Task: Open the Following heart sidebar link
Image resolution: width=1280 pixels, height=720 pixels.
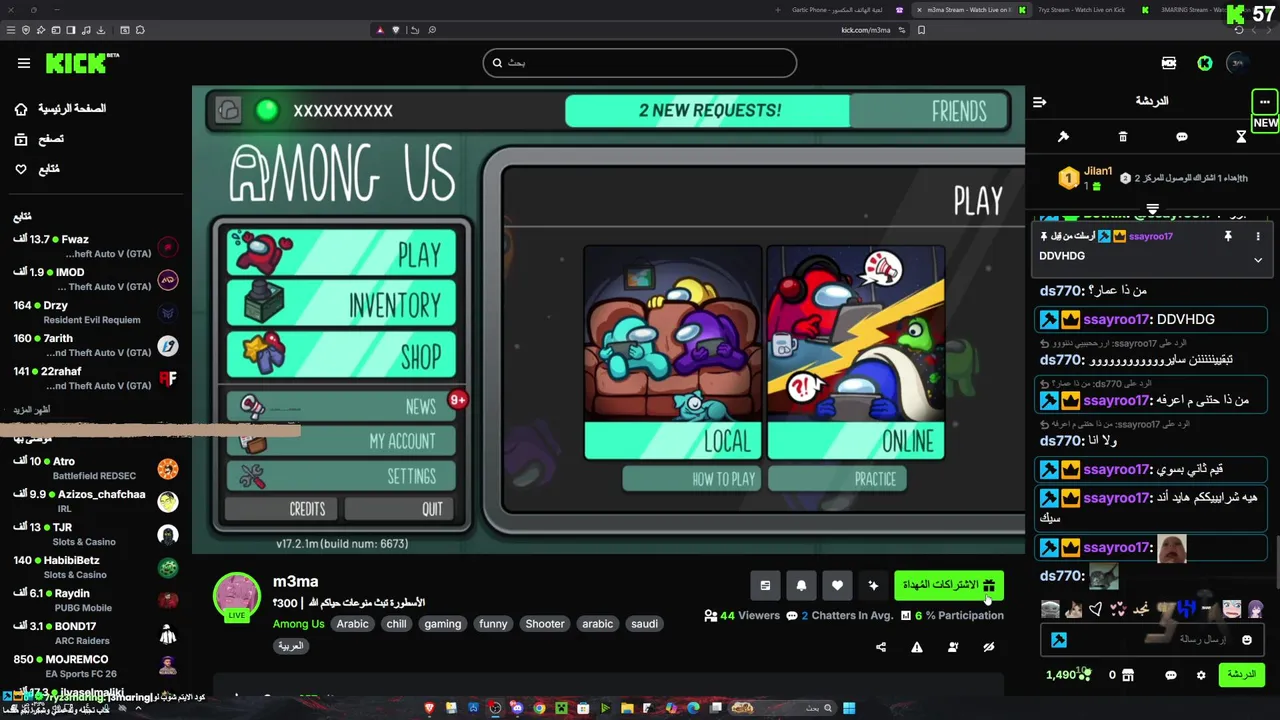Action: coord(37,169)
